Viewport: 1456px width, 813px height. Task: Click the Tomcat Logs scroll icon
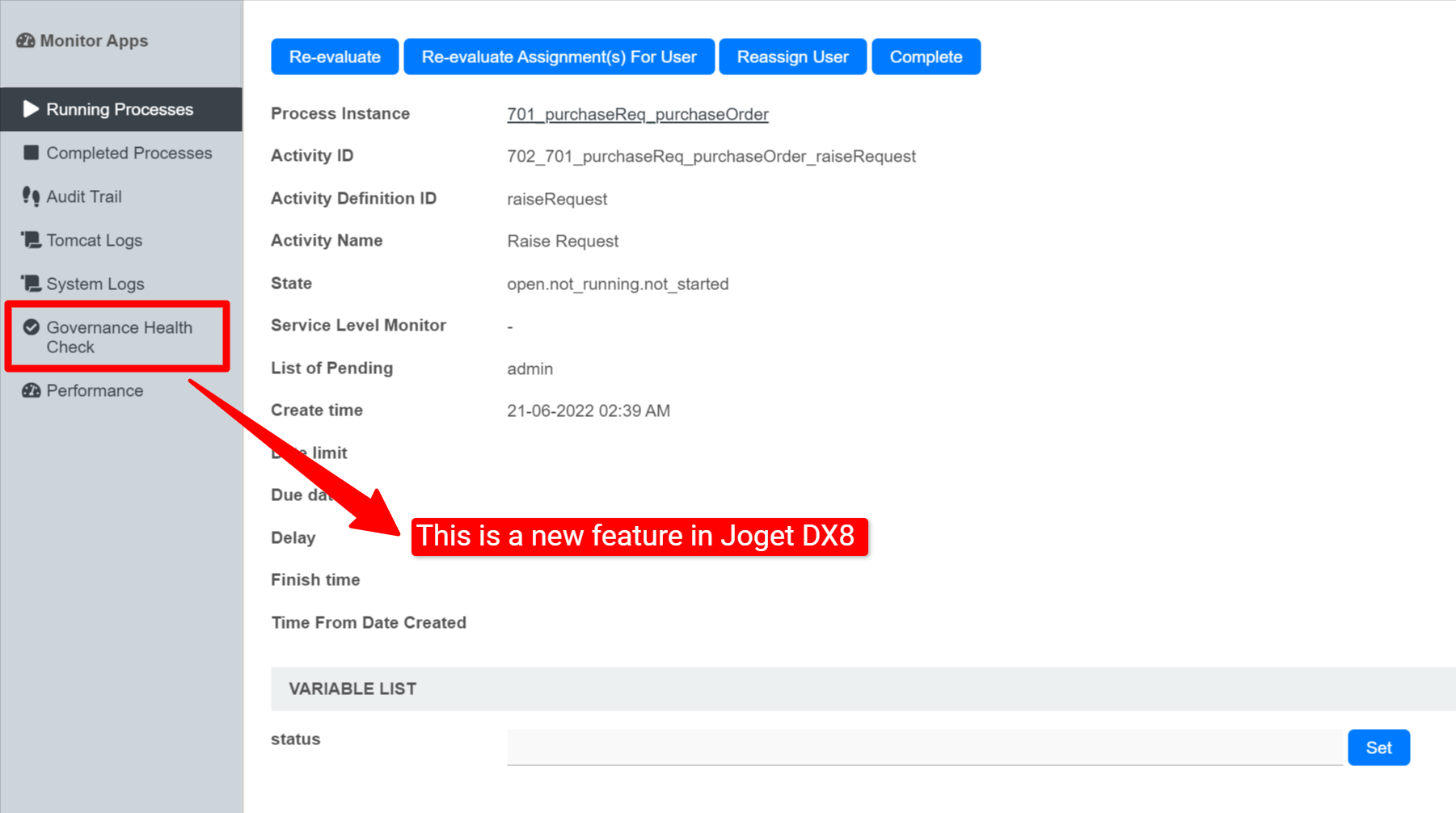pyautogui.click(x=31, y=240)
